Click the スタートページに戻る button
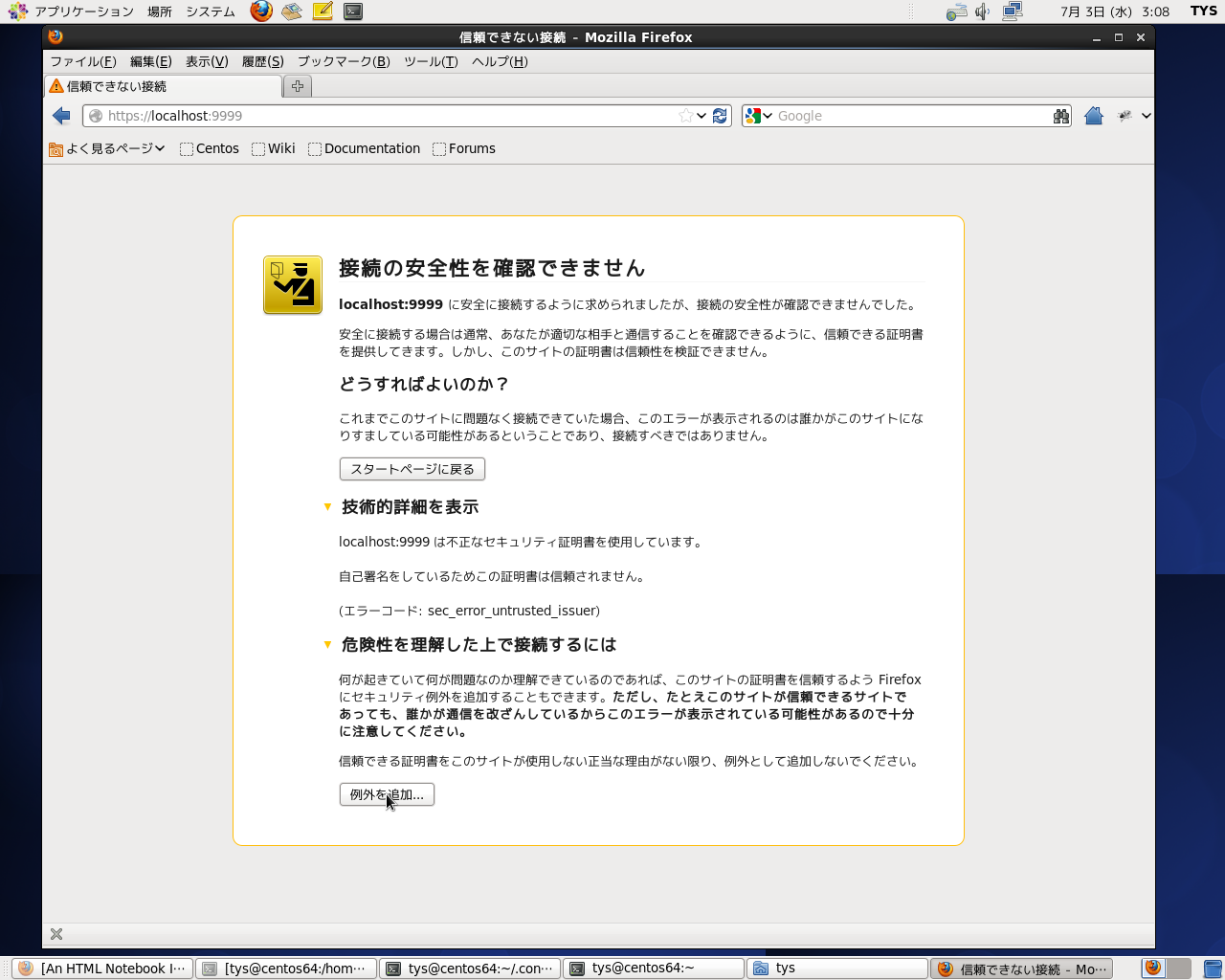Image resolution: width=1225 pixels, height=980 pixels. 412,469
